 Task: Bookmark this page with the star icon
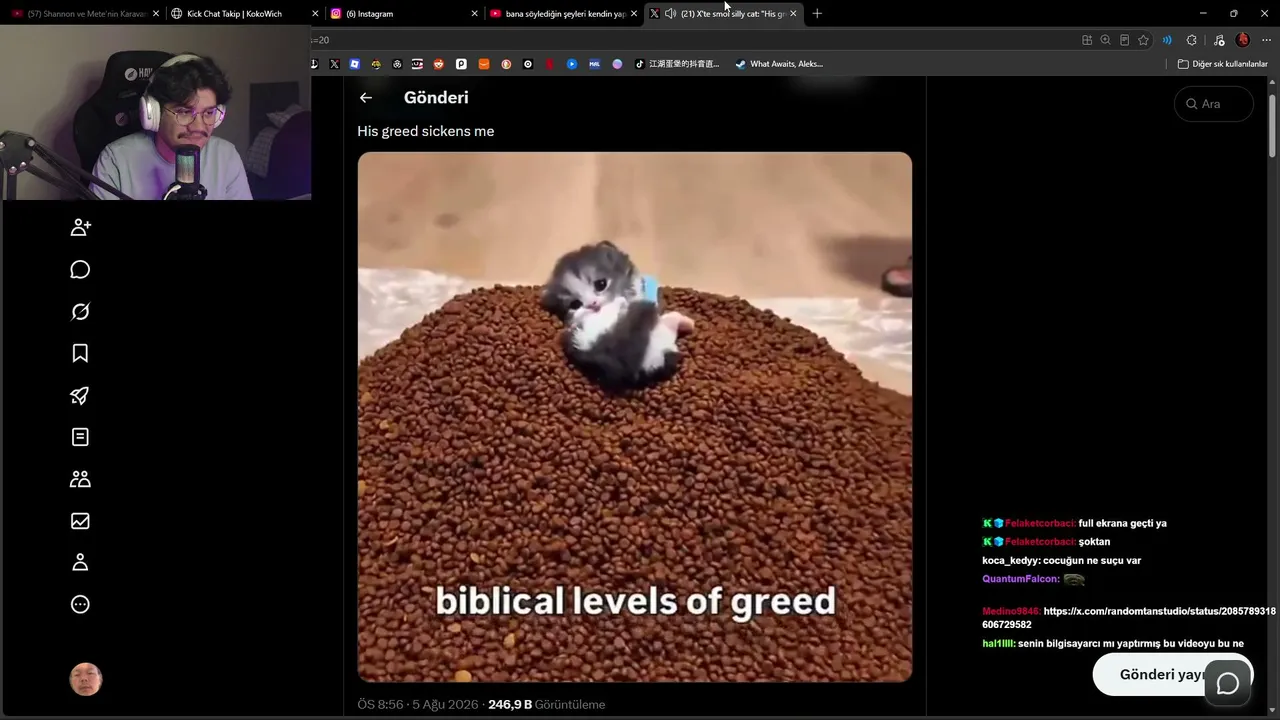click(1143, 40)
